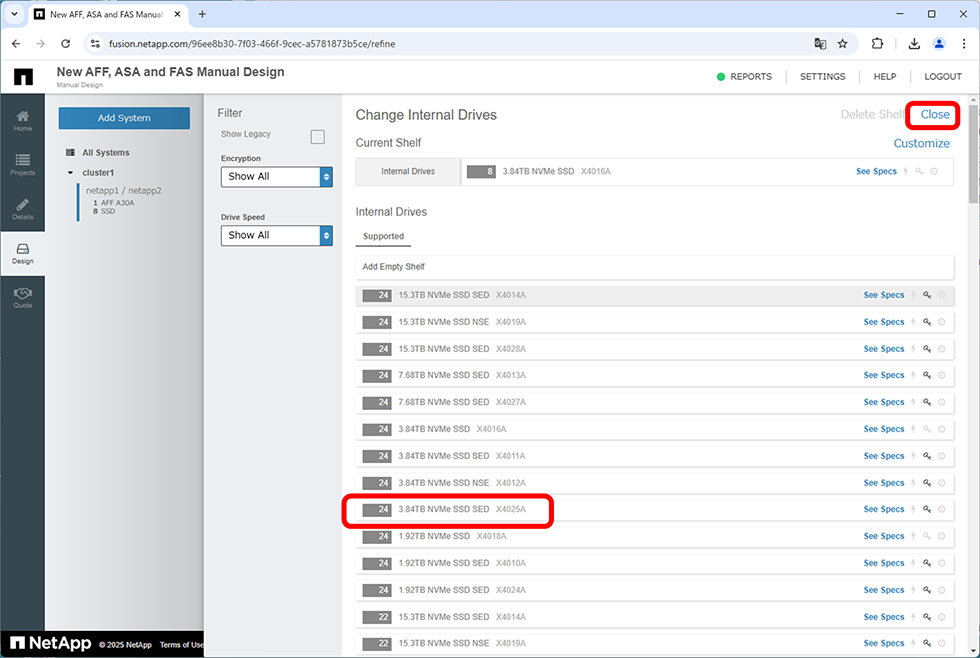Viewport: 980px width, 658px height.
Task: Click the lightning bolt icon on the X4018A row
Action: coord(913,536)
